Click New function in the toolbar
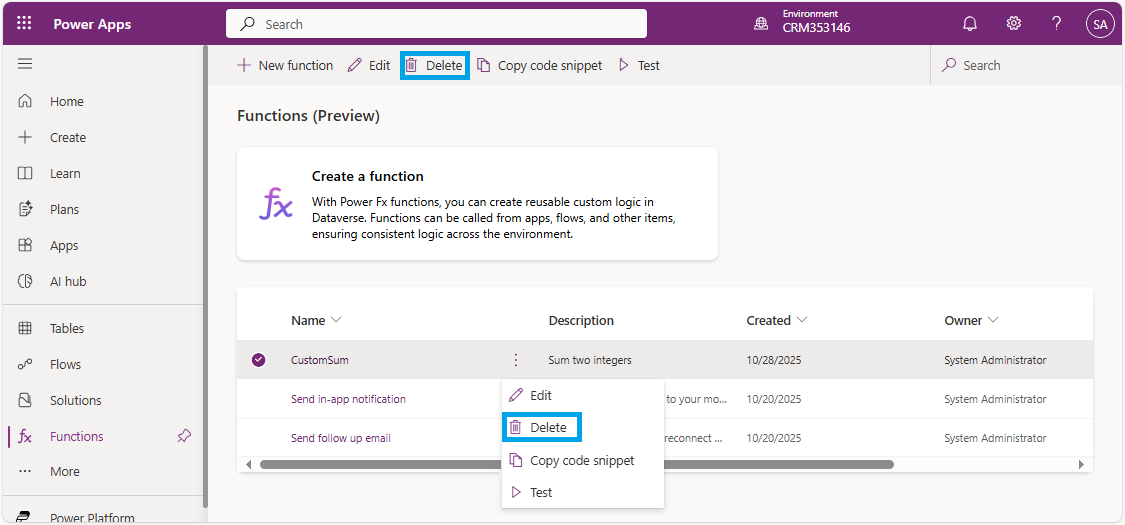 (285, 65)
